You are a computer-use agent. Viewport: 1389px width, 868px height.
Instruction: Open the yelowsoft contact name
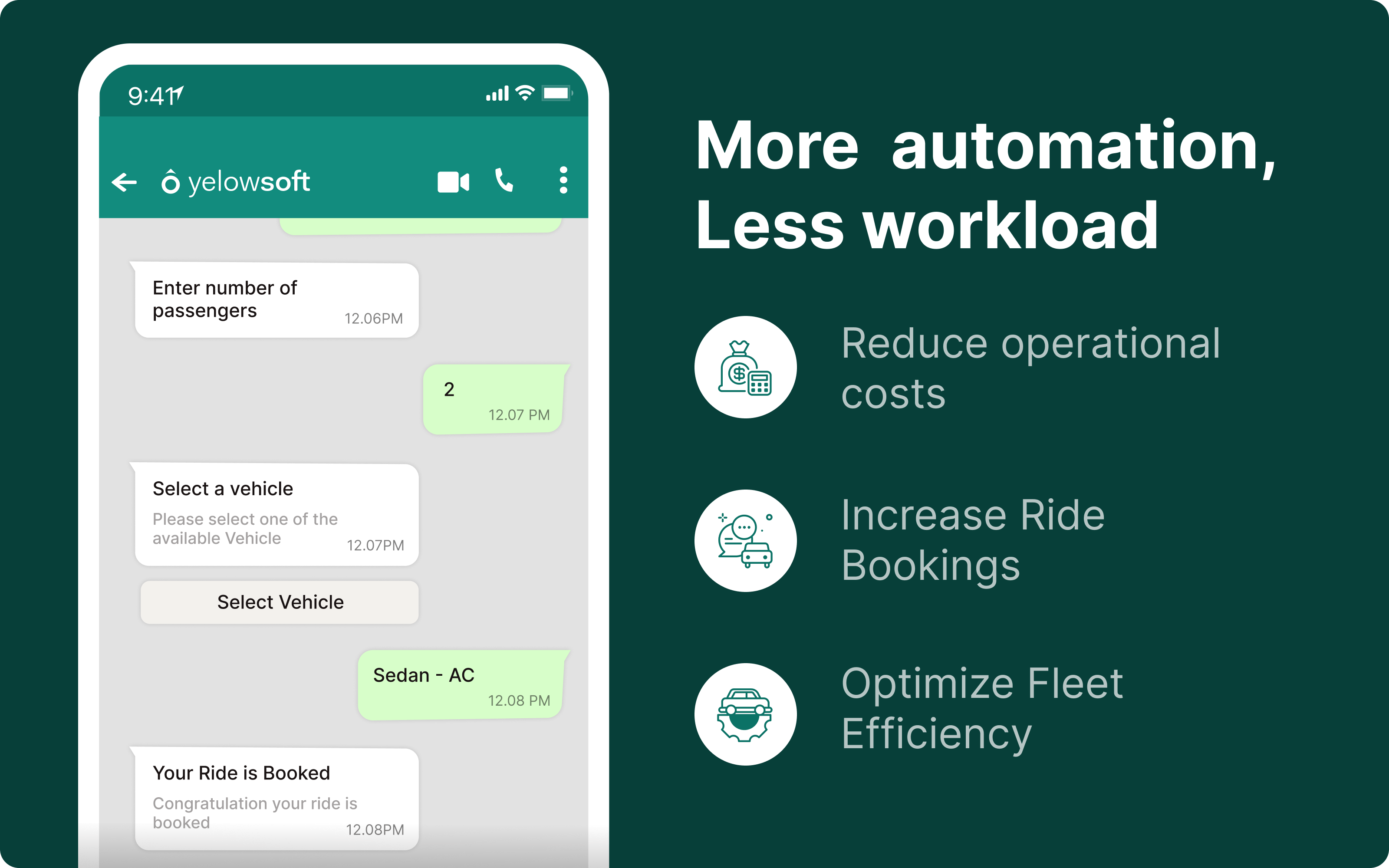(249, 182)
